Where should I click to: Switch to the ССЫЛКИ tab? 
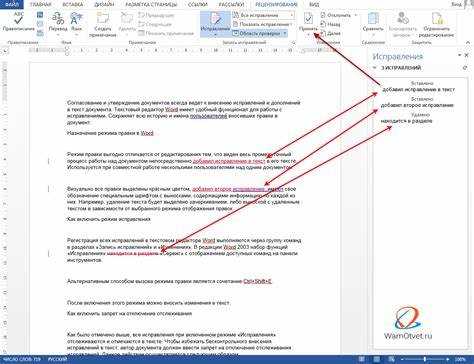coord(199,5)
